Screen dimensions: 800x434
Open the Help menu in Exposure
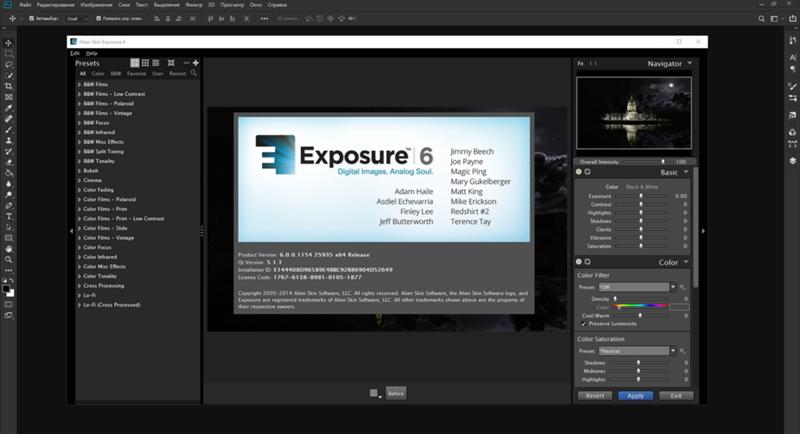[x=91, y=53]
